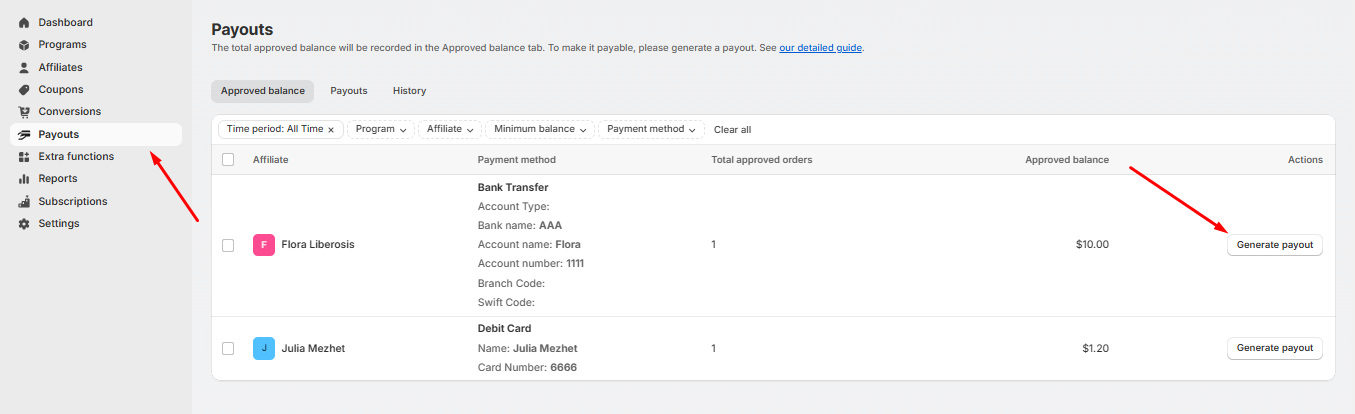Click the Coupons tag icon
Viewport: 1355px width, 414px height.
(24, 90)
